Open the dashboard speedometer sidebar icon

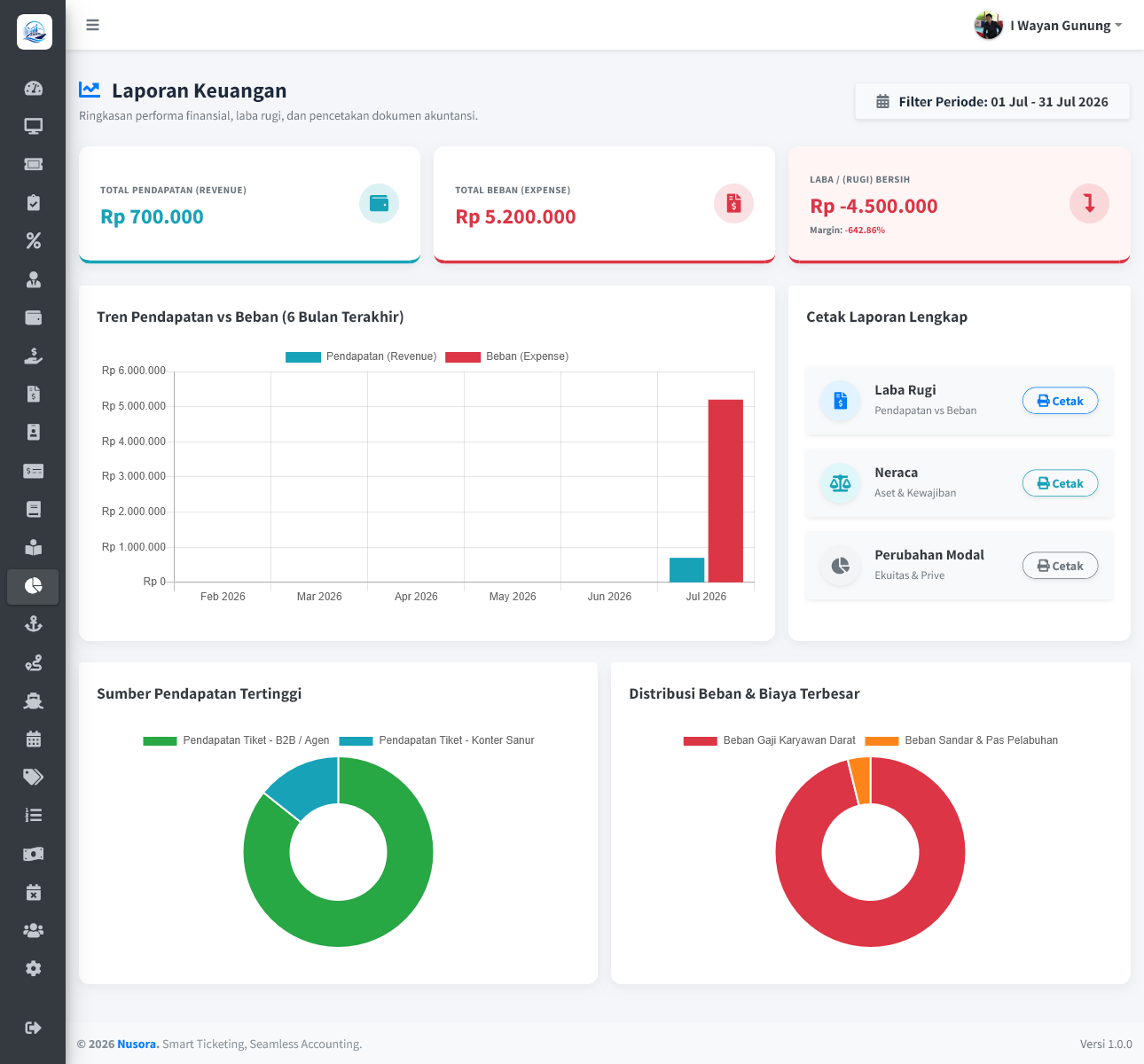point(33,88)
